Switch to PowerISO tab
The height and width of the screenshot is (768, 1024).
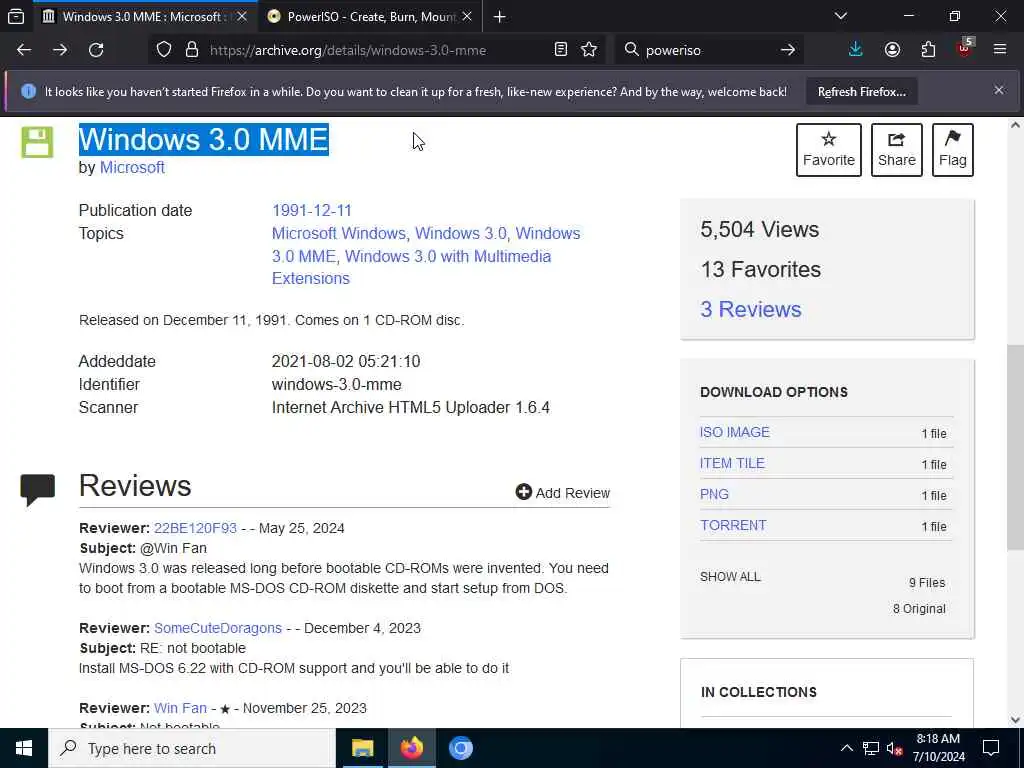(370, 16)
